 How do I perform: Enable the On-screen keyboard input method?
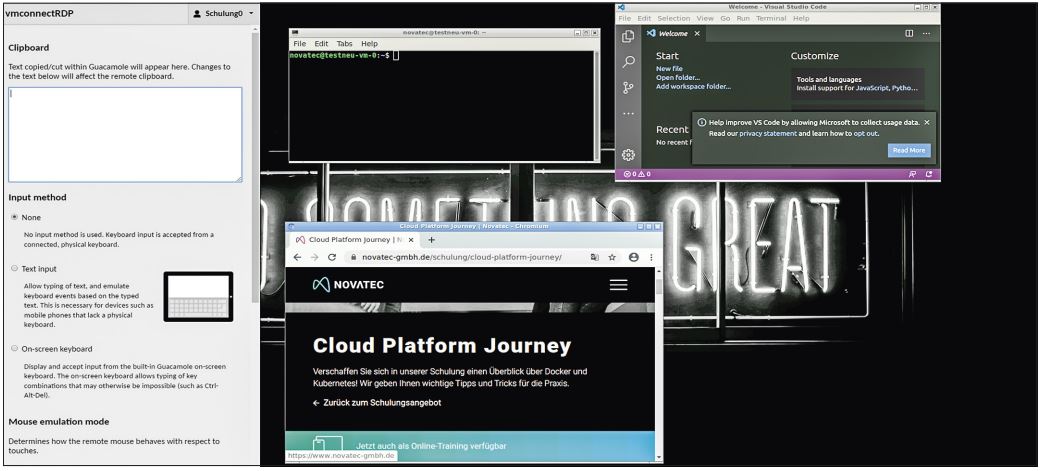pos(14,348)
